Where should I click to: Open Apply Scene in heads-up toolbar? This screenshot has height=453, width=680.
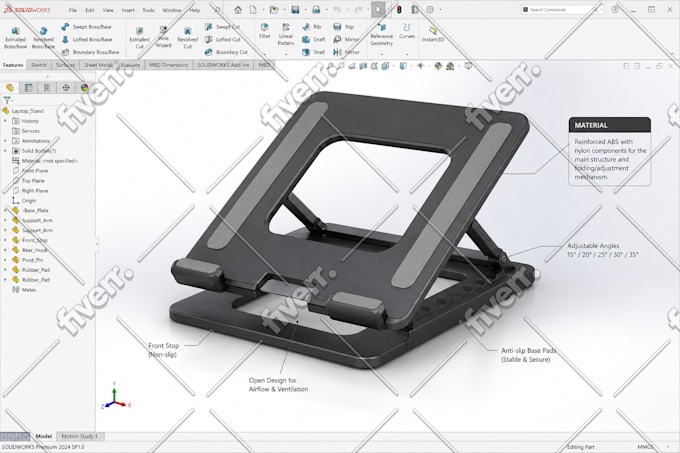click(450, 66)
